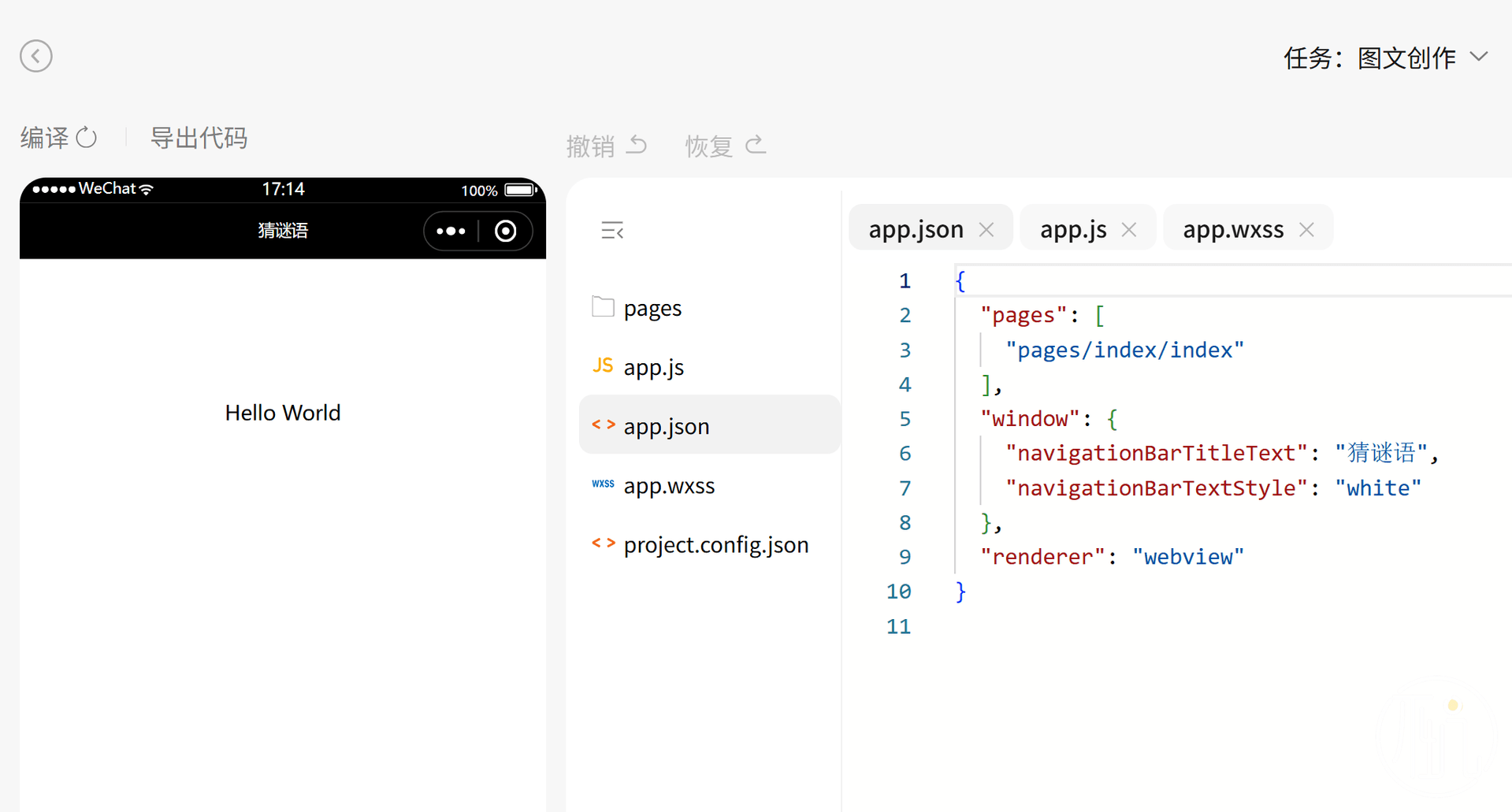The height and width of the screenshot is (812, 1512).
Task: Click the undo arrow icon
Action: point(637,146)
